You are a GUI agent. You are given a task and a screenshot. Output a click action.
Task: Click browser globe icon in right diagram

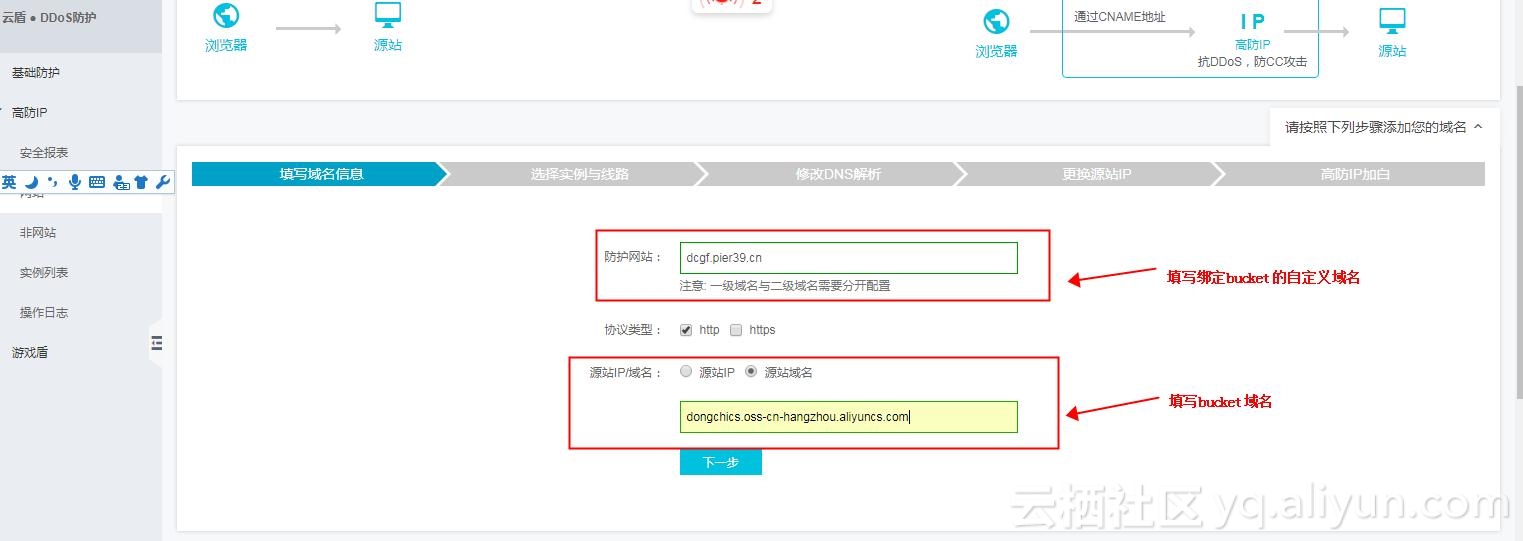tap(997, 22)
